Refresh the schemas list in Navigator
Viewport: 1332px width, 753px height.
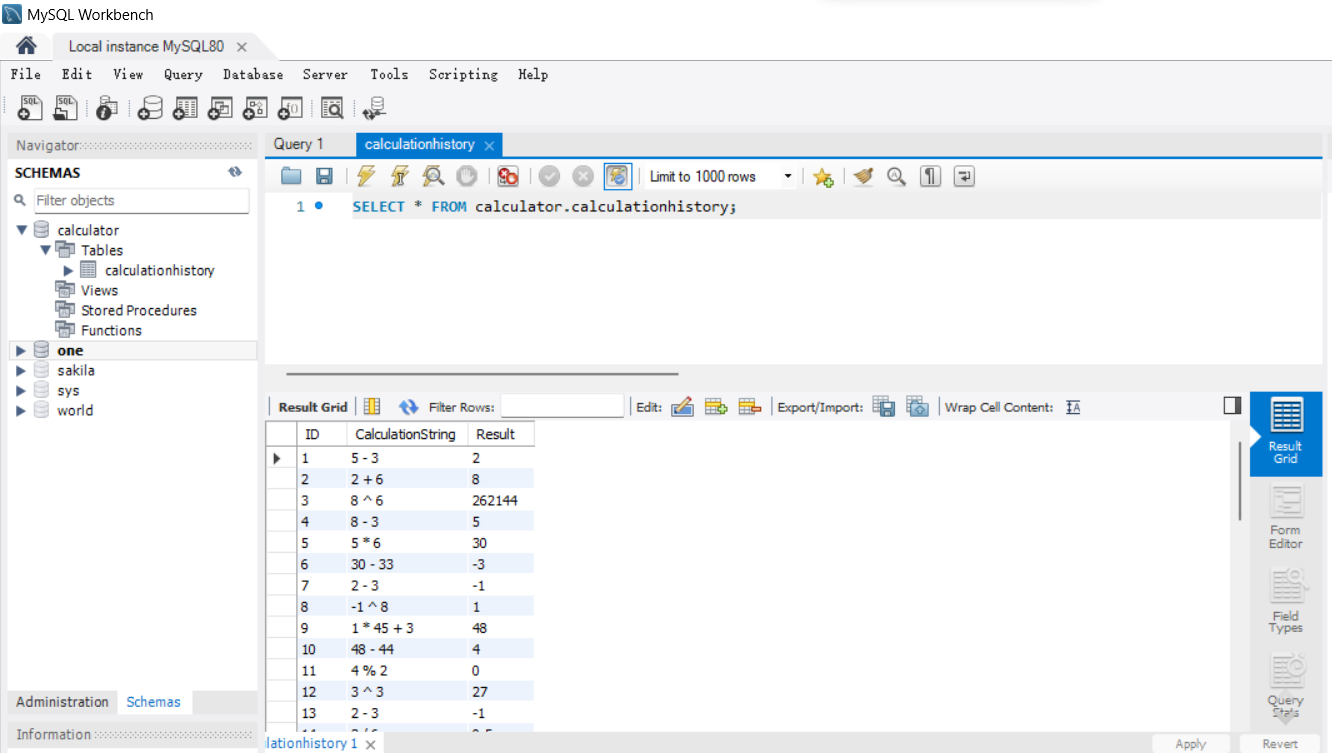235,172
